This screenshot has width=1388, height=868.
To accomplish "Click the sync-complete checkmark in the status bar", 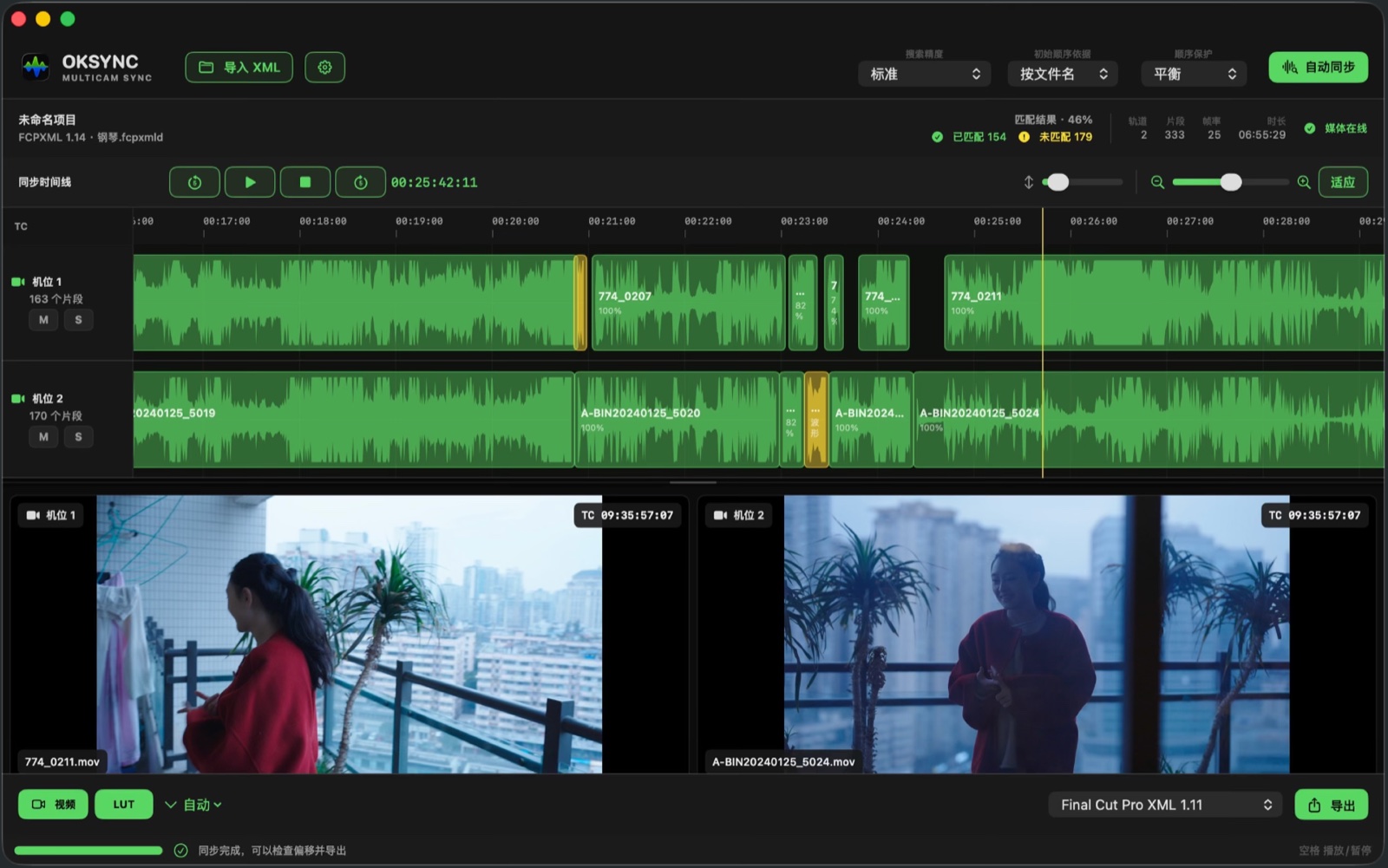I will pos(180,851).
